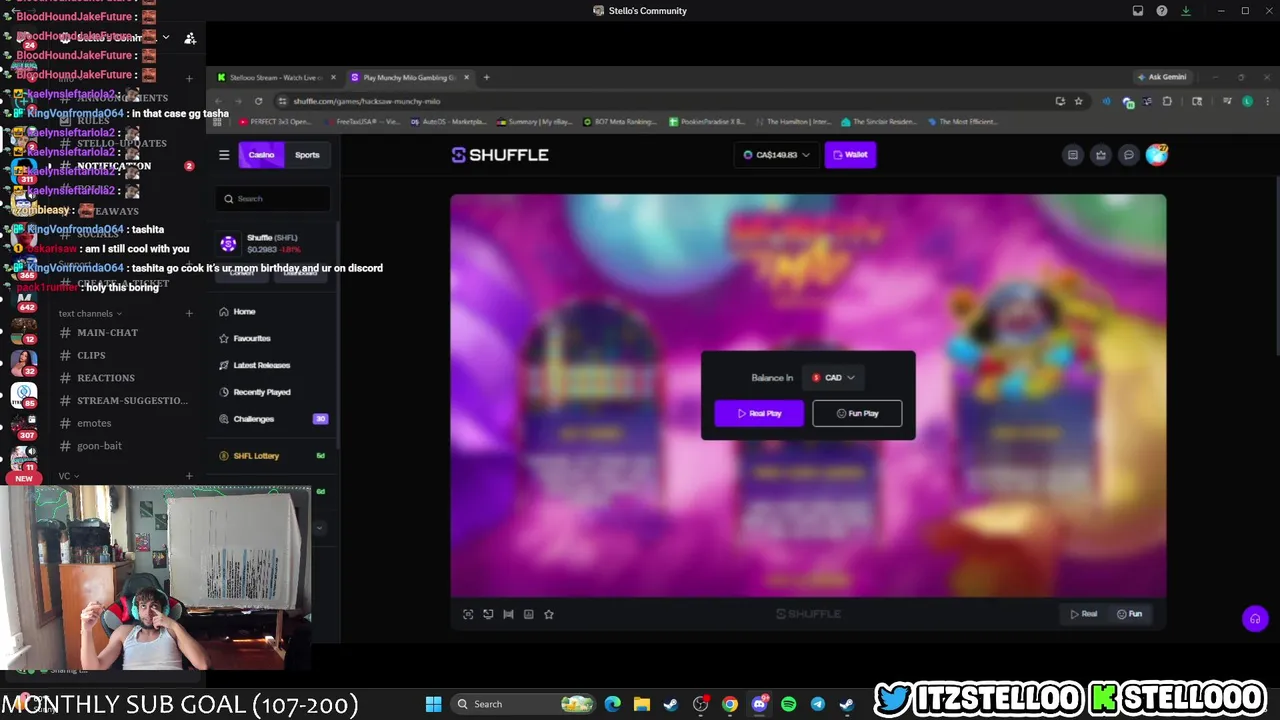Open Spotify from taskbar
Viewport: 1280px width, 720px height.
(788, 704)
